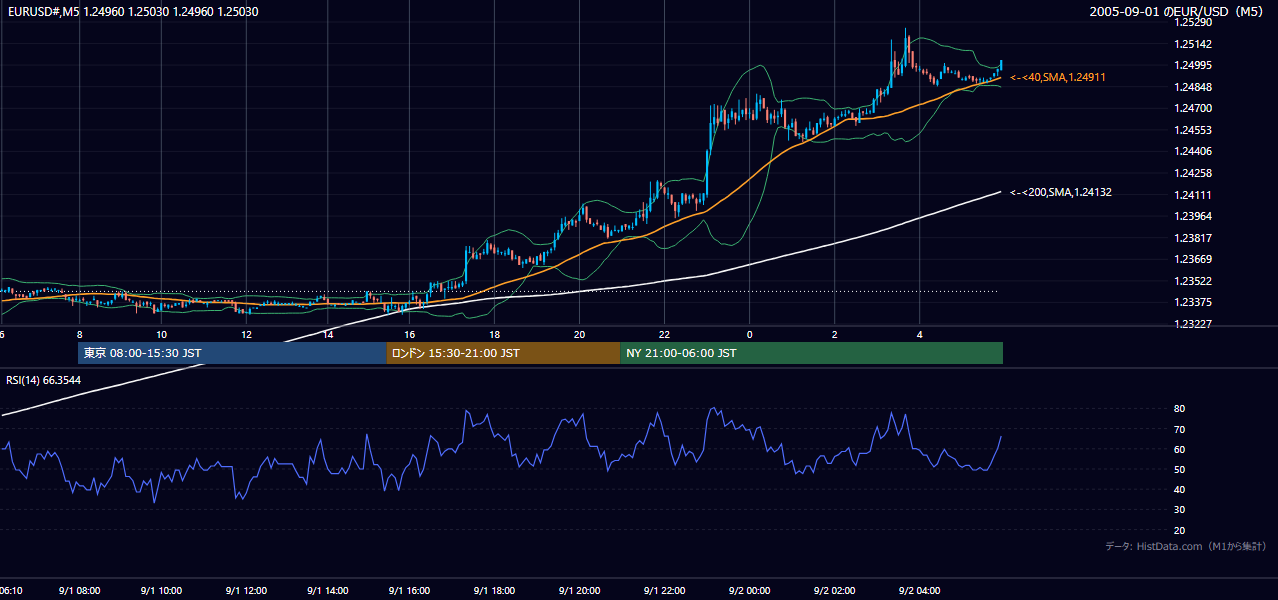Screen dimensions: 1278x600
Task: Click the 1.23669 price axis label
Action: point(1193,259)
